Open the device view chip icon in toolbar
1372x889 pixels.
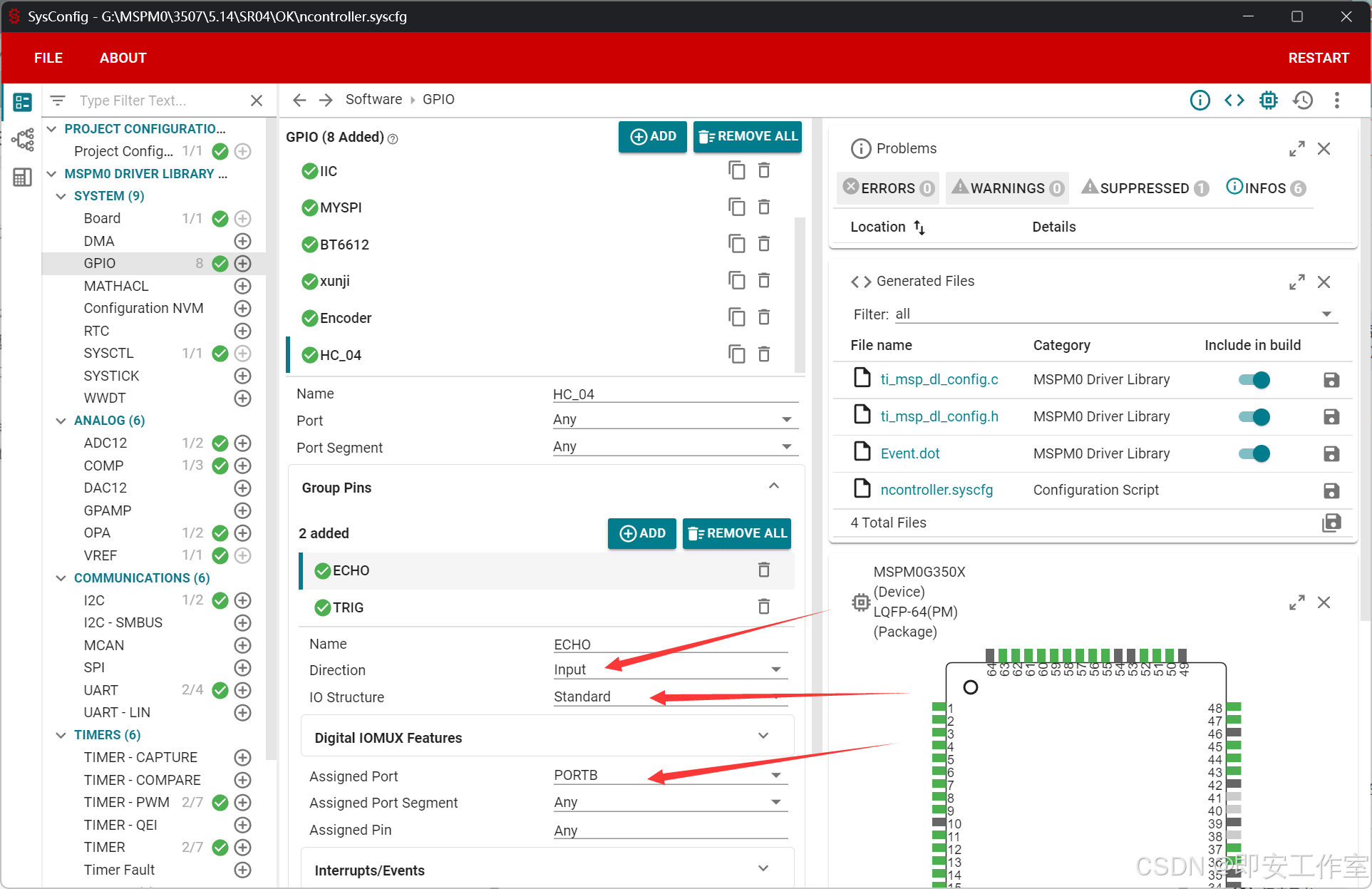(x=1269, y=101)
